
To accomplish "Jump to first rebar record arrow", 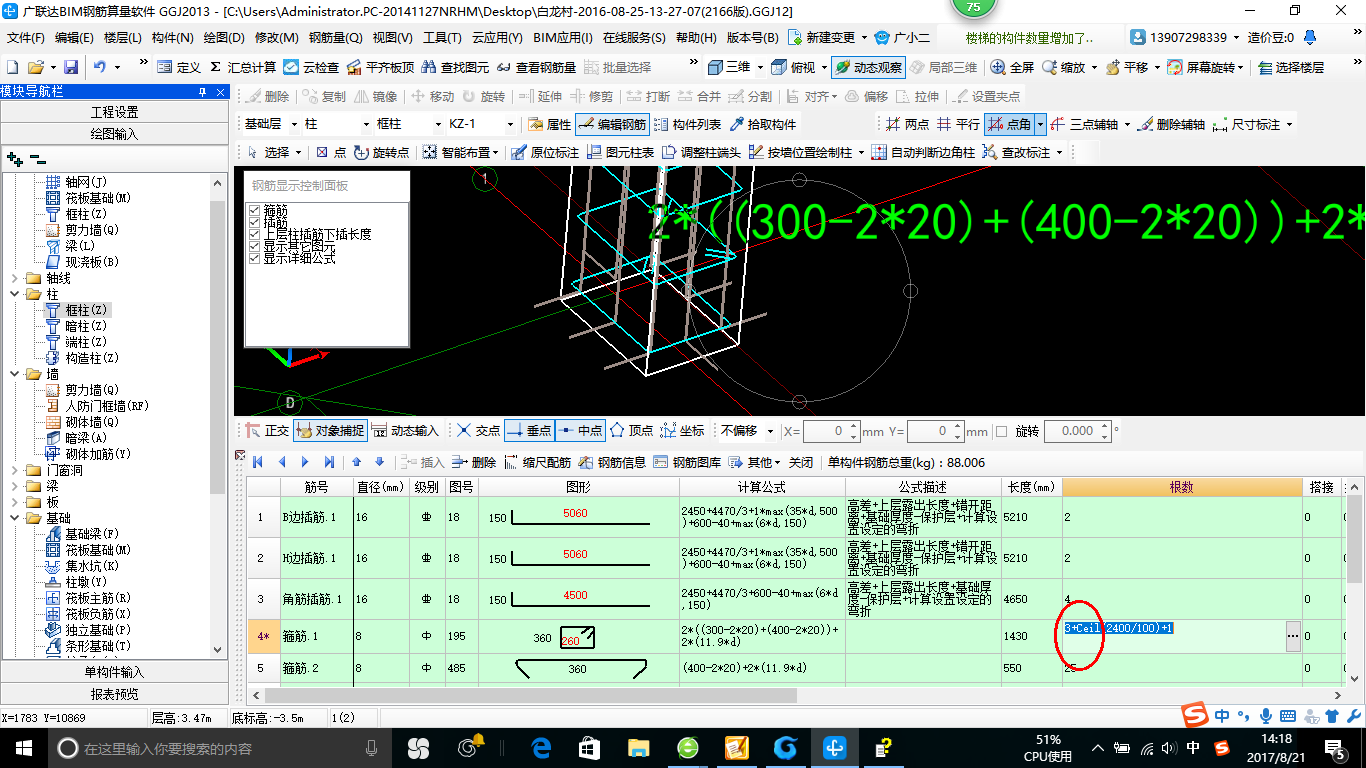I will [x=257, y=462].
